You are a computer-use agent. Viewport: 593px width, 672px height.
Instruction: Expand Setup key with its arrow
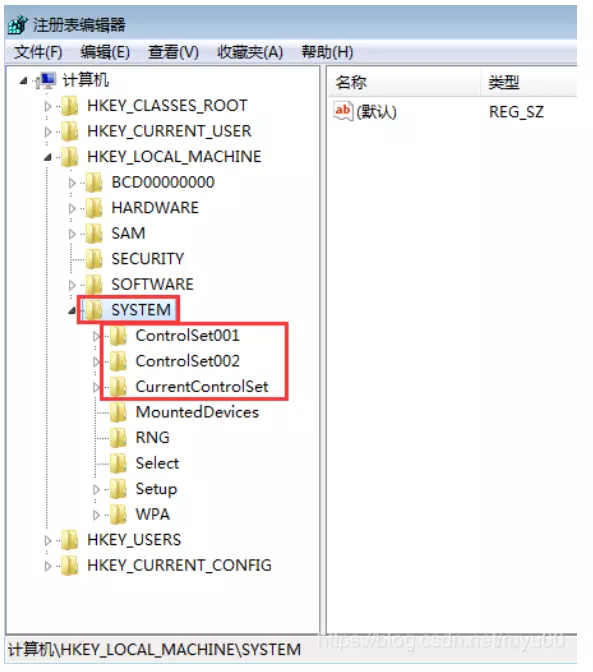96,489
